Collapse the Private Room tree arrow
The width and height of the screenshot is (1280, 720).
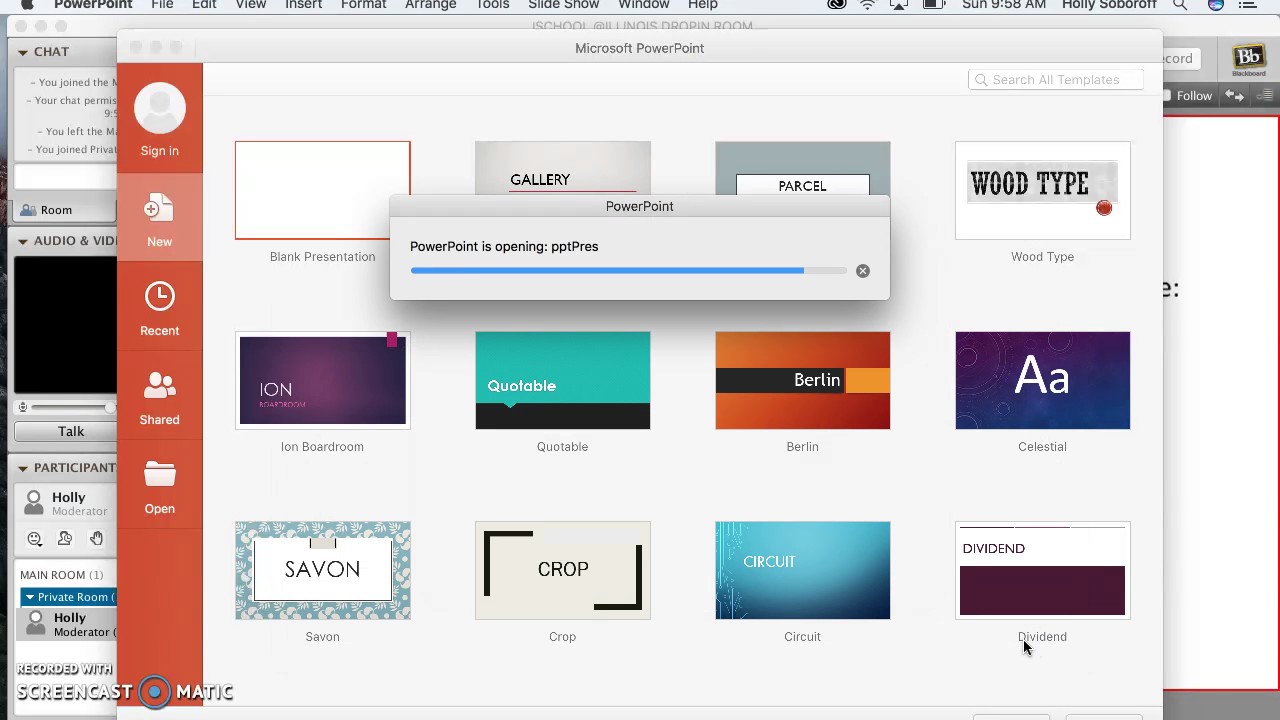click(x=30, y=597)
